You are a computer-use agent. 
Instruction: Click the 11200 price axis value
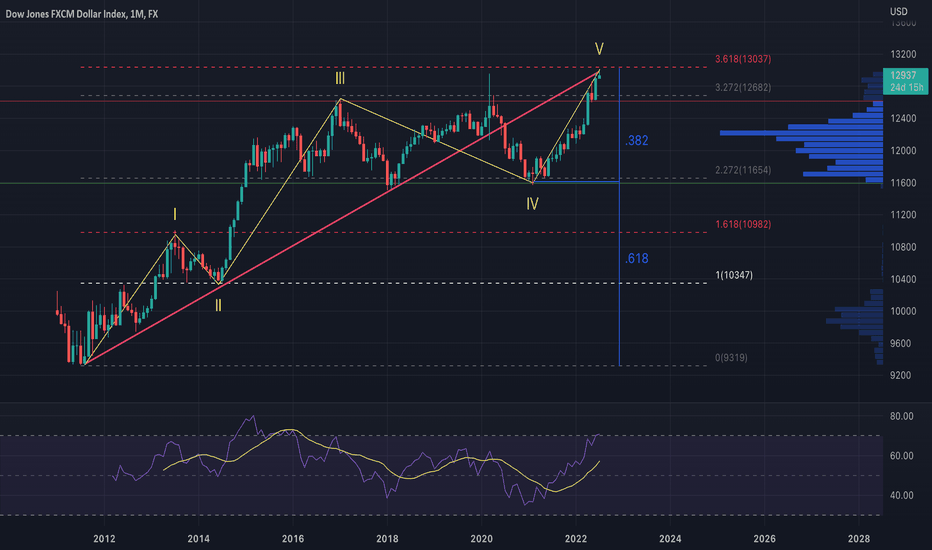[x=903, y=215]
